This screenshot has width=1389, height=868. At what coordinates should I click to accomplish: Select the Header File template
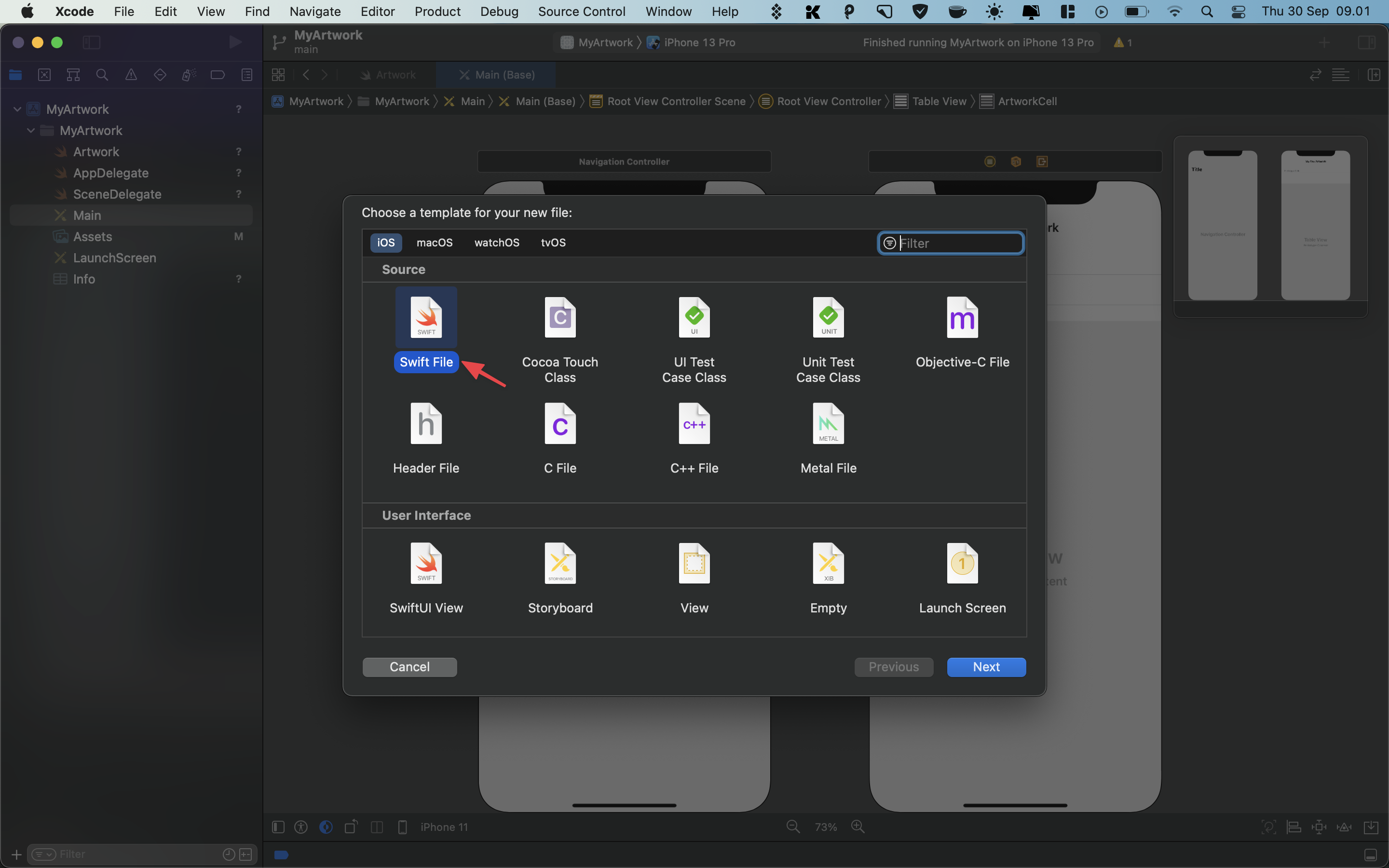pyautogui.click(x=426, y=439)
